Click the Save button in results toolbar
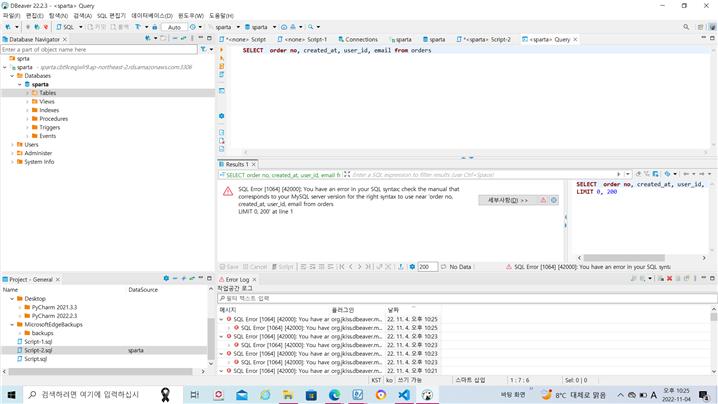Image resolution: width=718 pixels, height=404 pixels. 229,267
